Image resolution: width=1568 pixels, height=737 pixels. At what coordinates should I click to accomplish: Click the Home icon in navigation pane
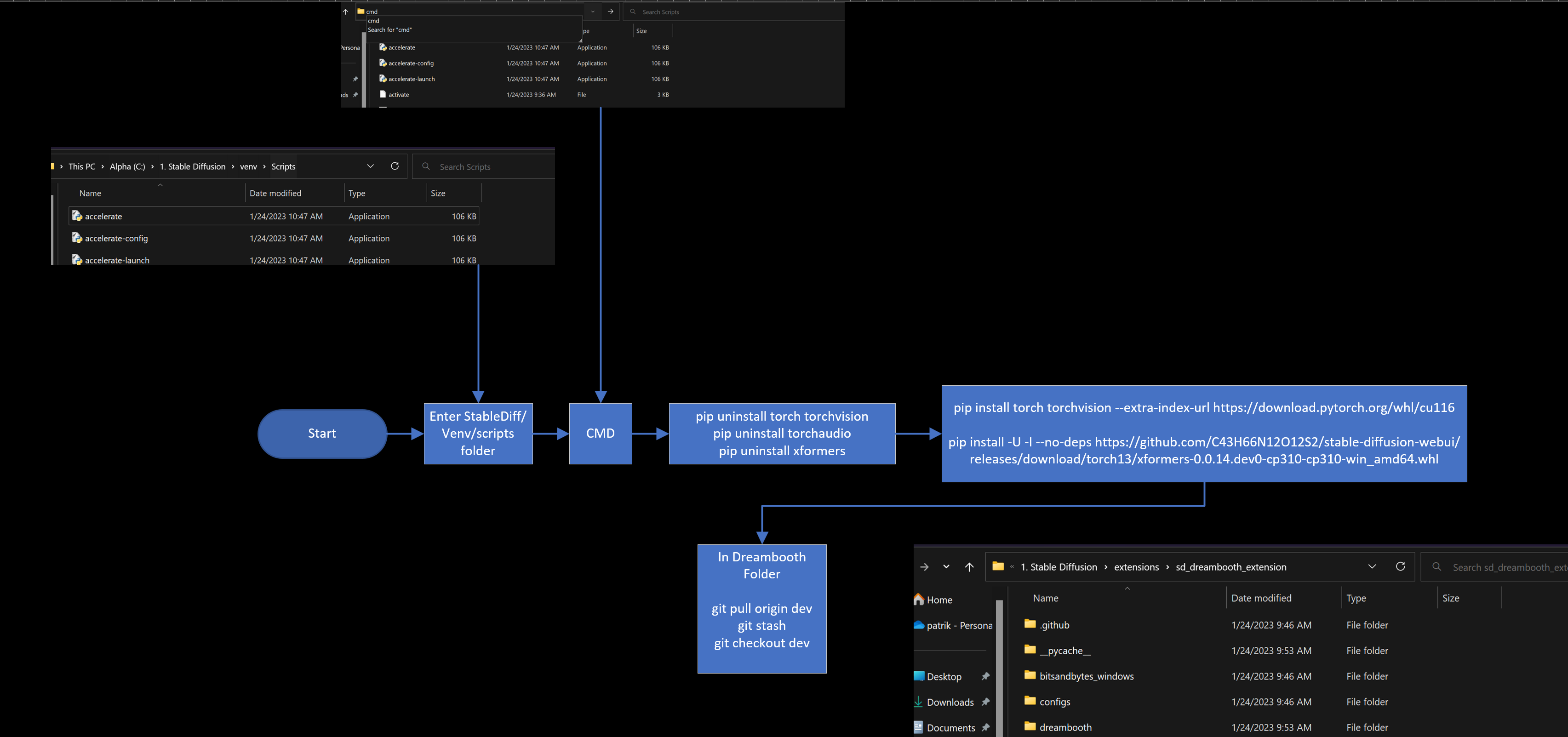tap(919, 600)
